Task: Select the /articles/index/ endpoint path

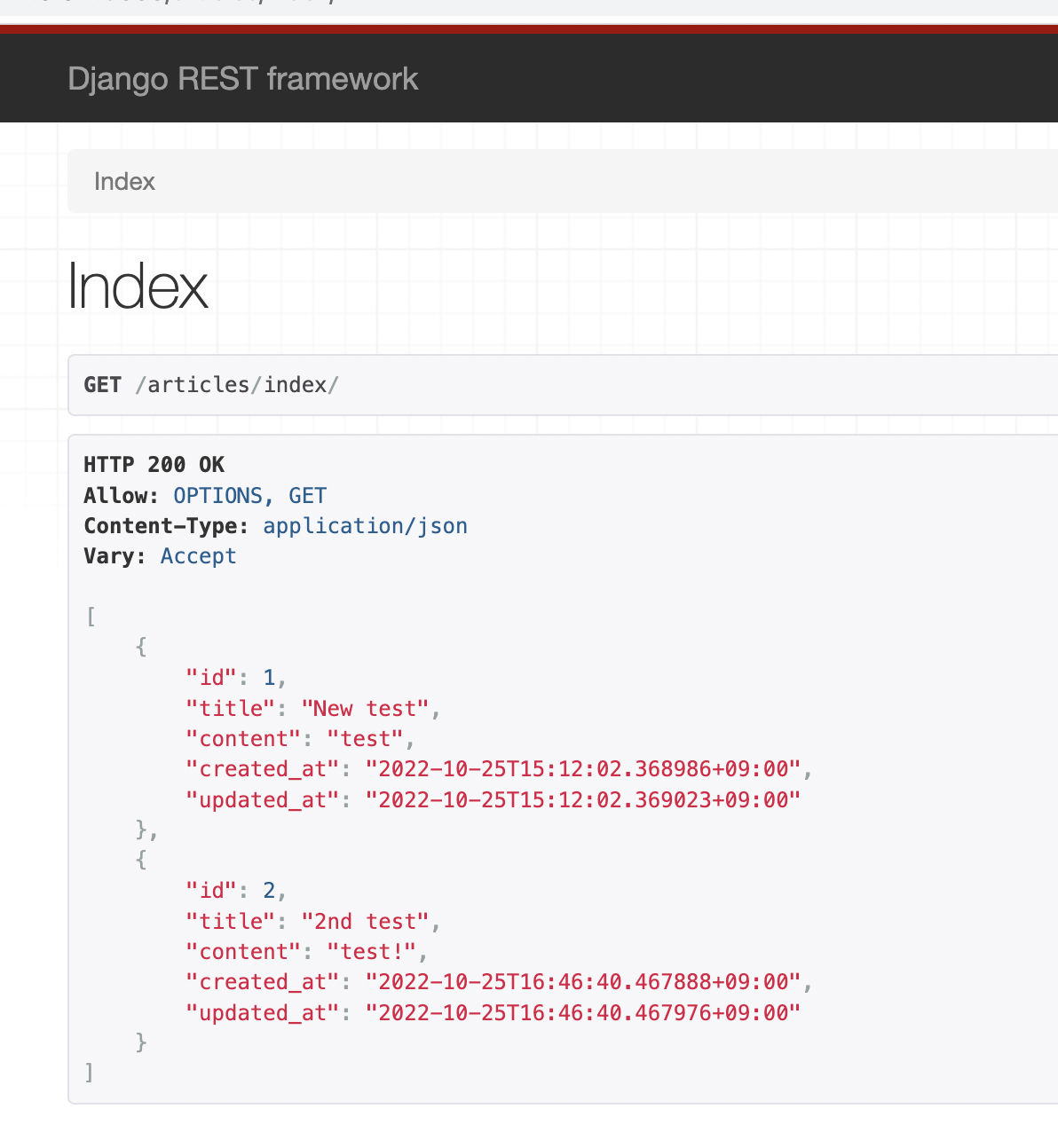Action: pos(238,384)
